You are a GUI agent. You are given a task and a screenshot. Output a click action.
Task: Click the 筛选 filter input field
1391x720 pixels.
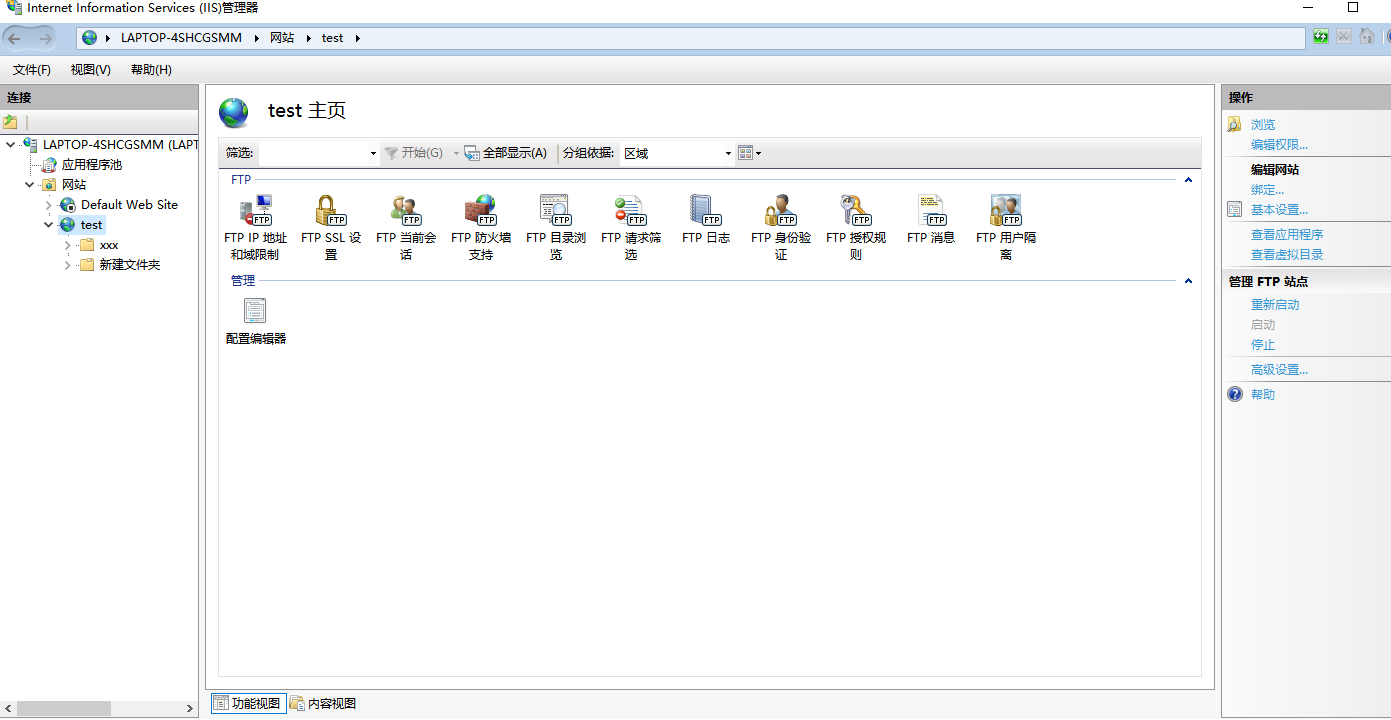point(313,153)
